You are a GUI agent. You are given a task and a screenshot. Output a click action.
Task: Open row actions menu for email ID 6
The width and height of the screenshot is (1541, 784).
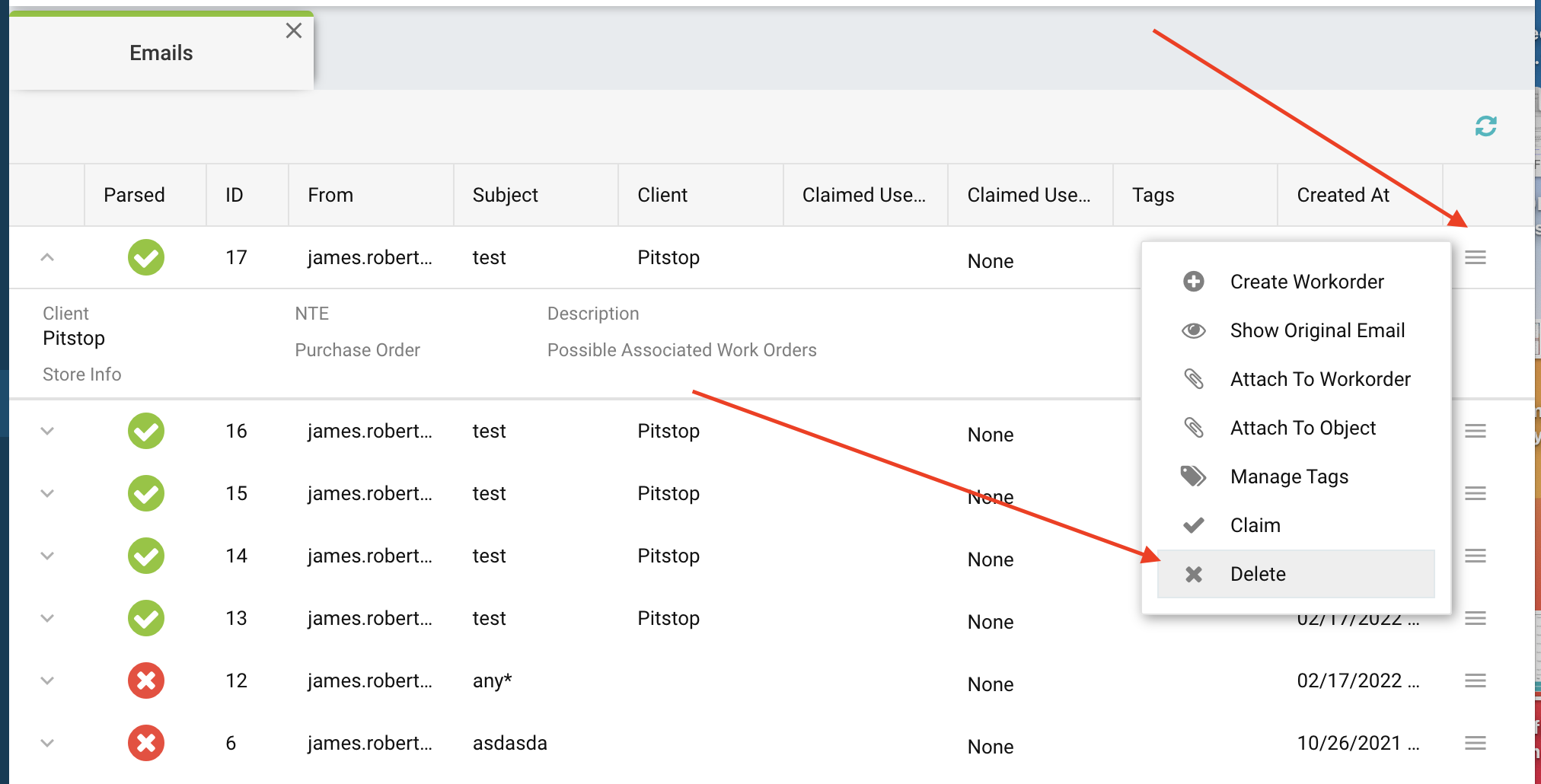pos(1475,743)
